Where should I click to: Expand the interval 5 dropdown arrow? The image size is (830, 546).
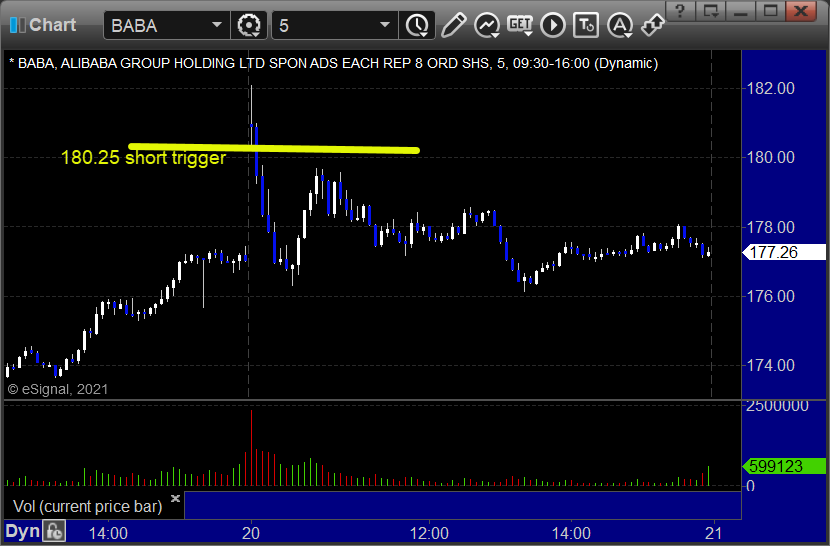(385, 25)
